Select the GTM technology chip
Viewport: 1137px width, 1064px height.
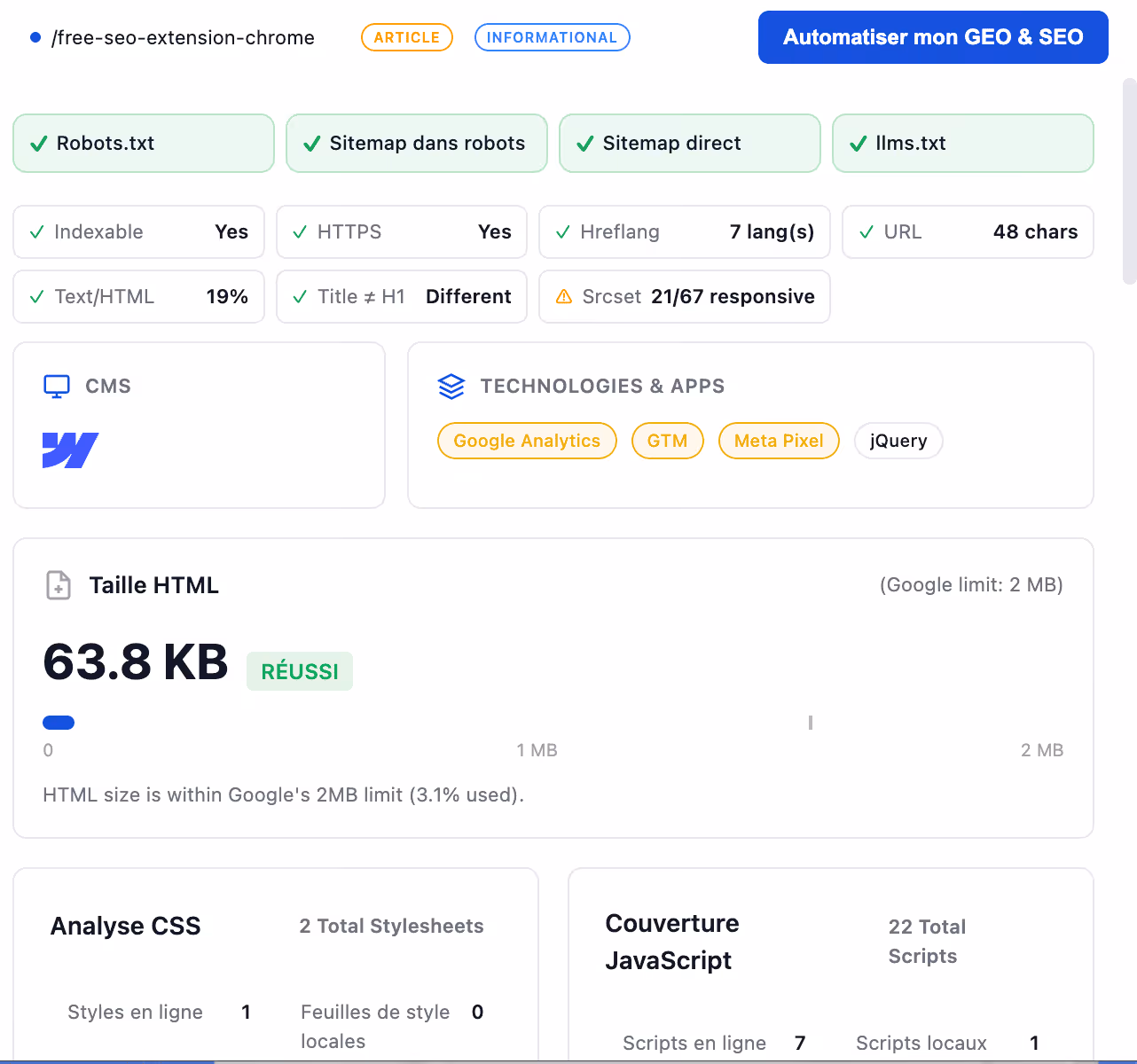coord(668,441)
